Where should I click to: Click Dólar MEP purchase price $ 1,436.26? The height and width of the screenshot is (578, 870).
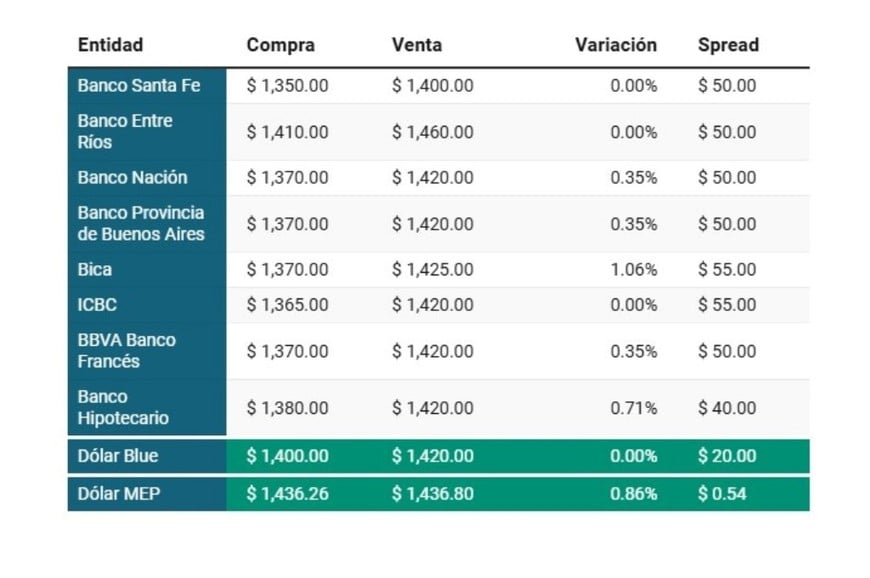(288, 494)
